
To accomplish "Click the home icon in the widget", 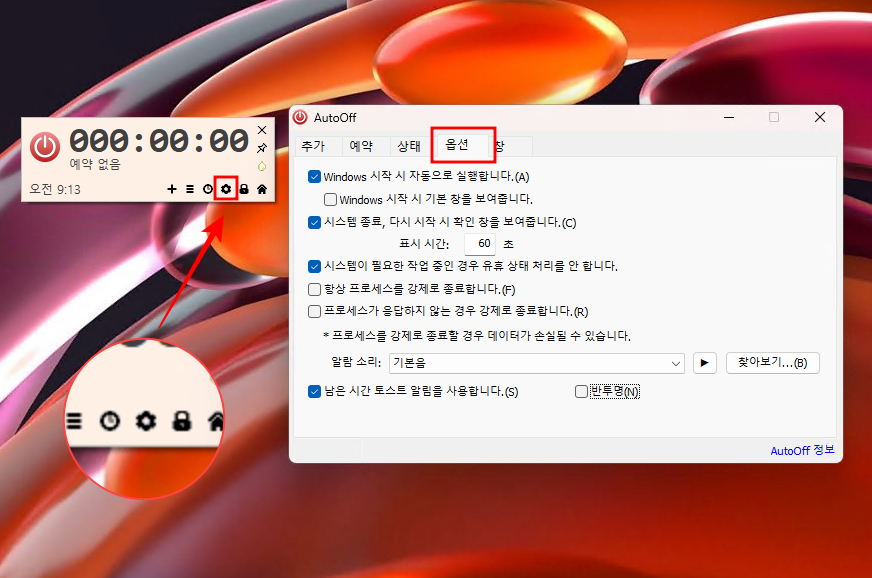I will click(262, 189).
